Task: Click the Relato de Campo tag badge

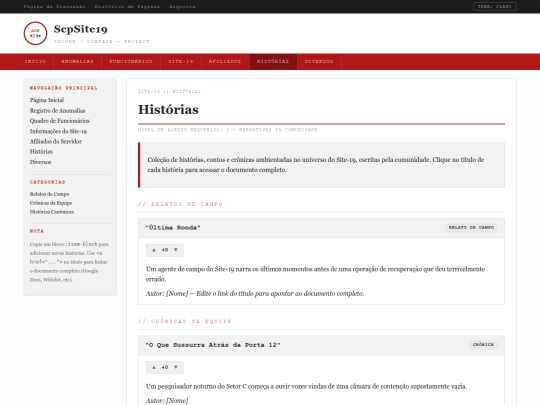Action: tap(471, 228)
